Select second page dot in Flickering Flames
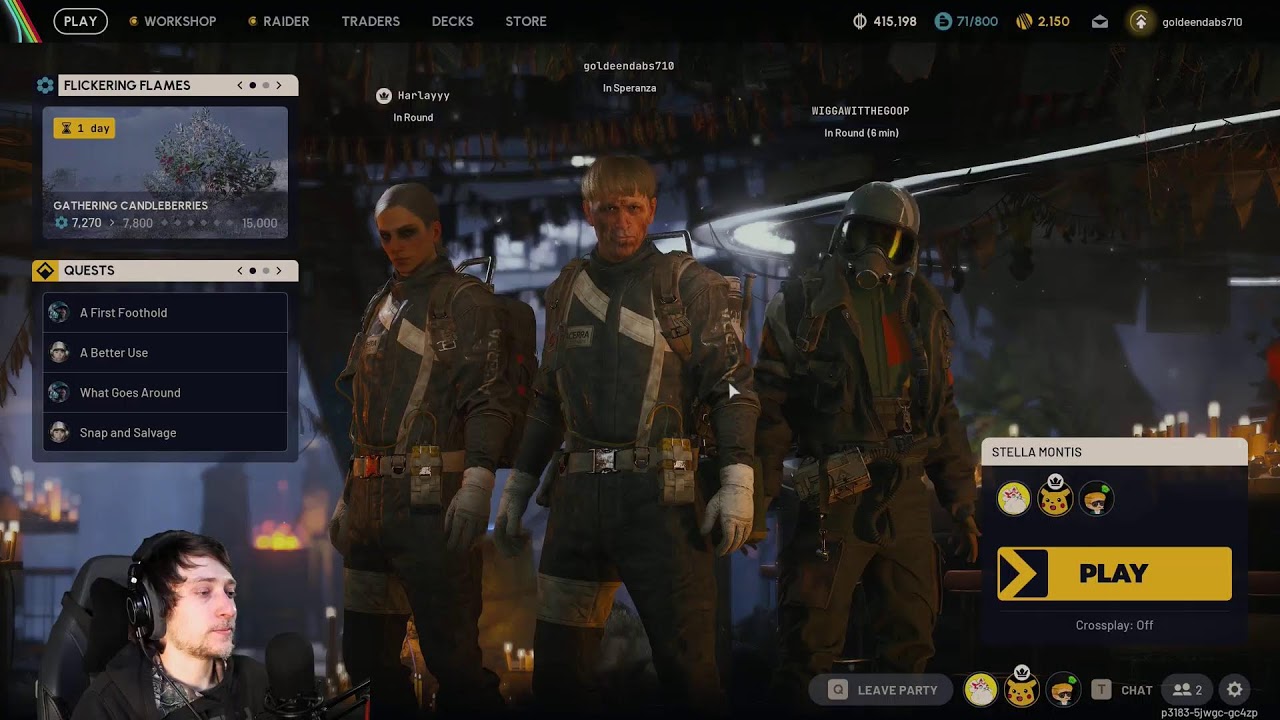 (x=266, y=86)
